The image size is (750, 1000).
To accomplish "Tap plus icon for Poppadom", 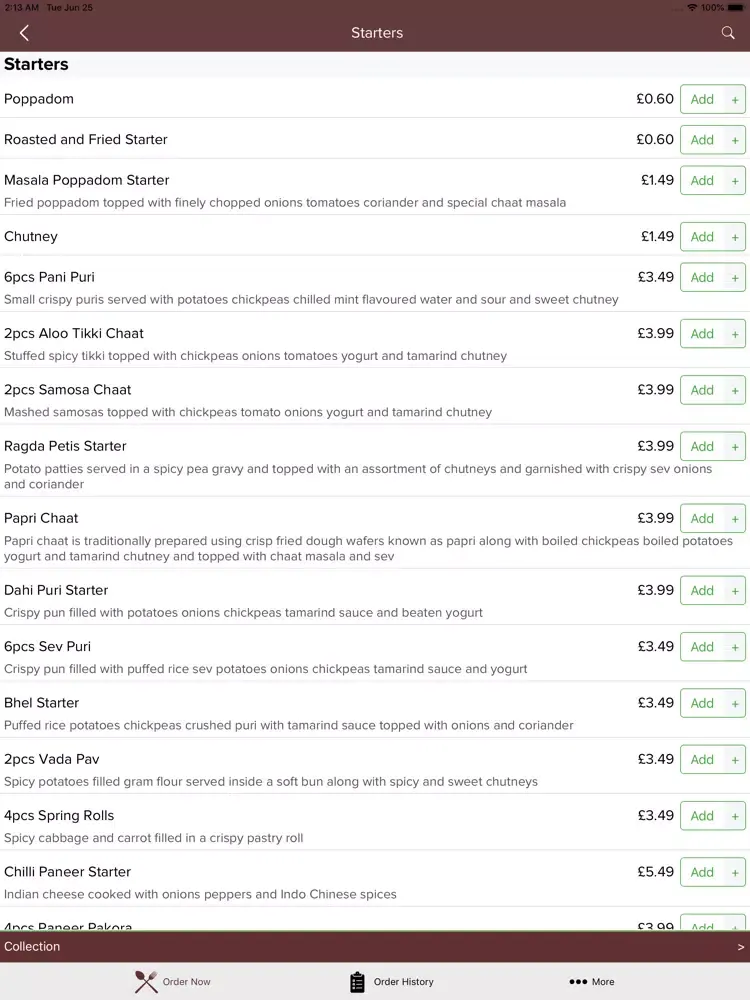I will click(x=735, y=99).
